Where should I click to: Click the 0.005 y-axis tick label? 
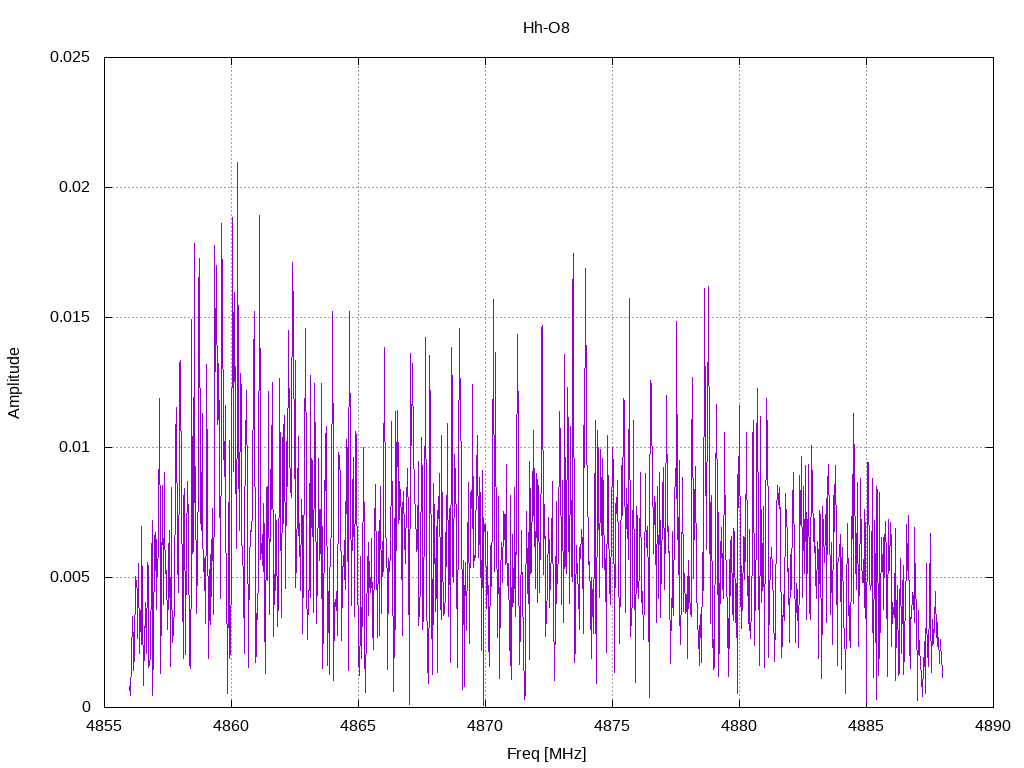[70, 577]
